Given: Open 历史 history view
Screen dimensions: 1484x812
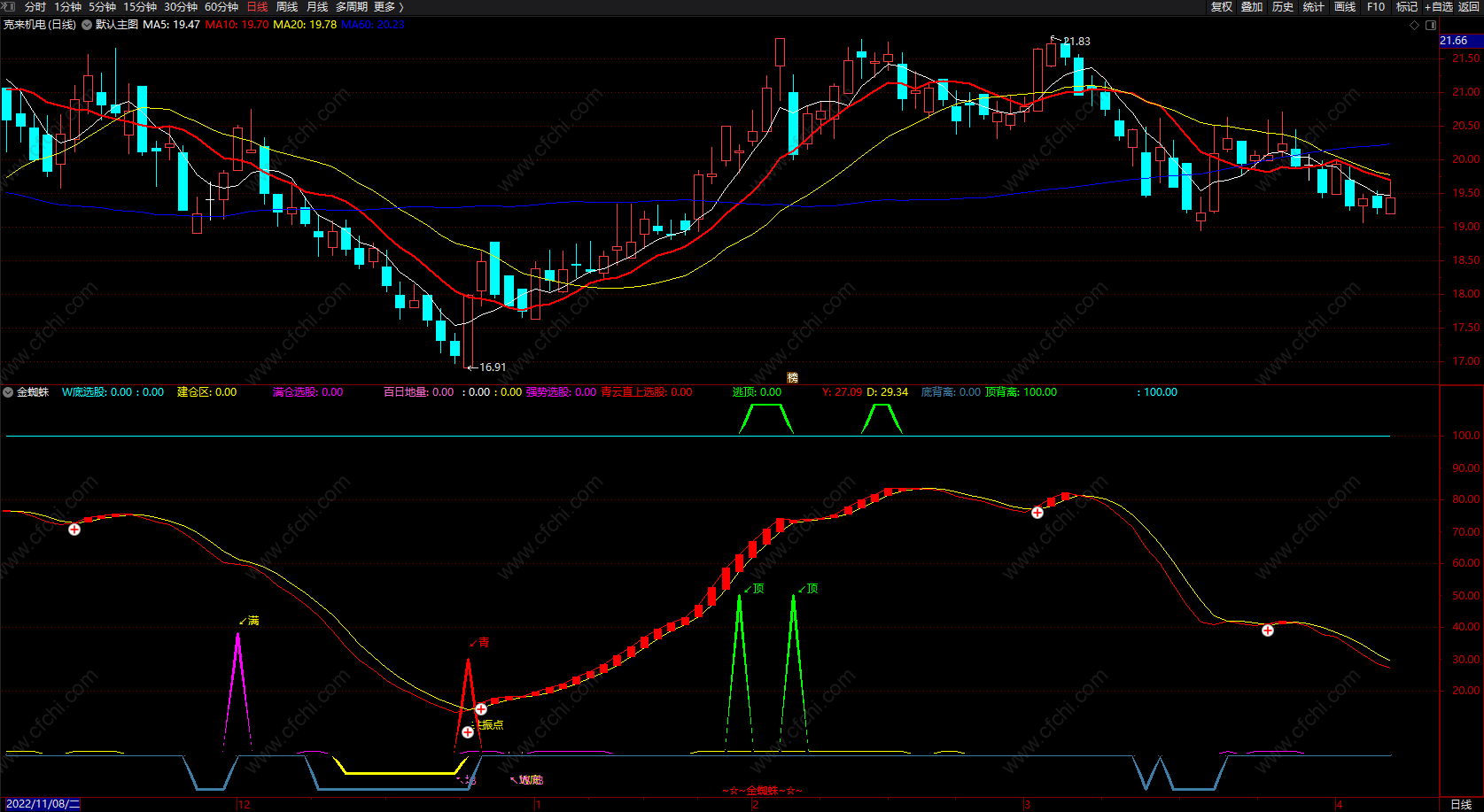Looking at the screenshot, I should pos(1283,7).
